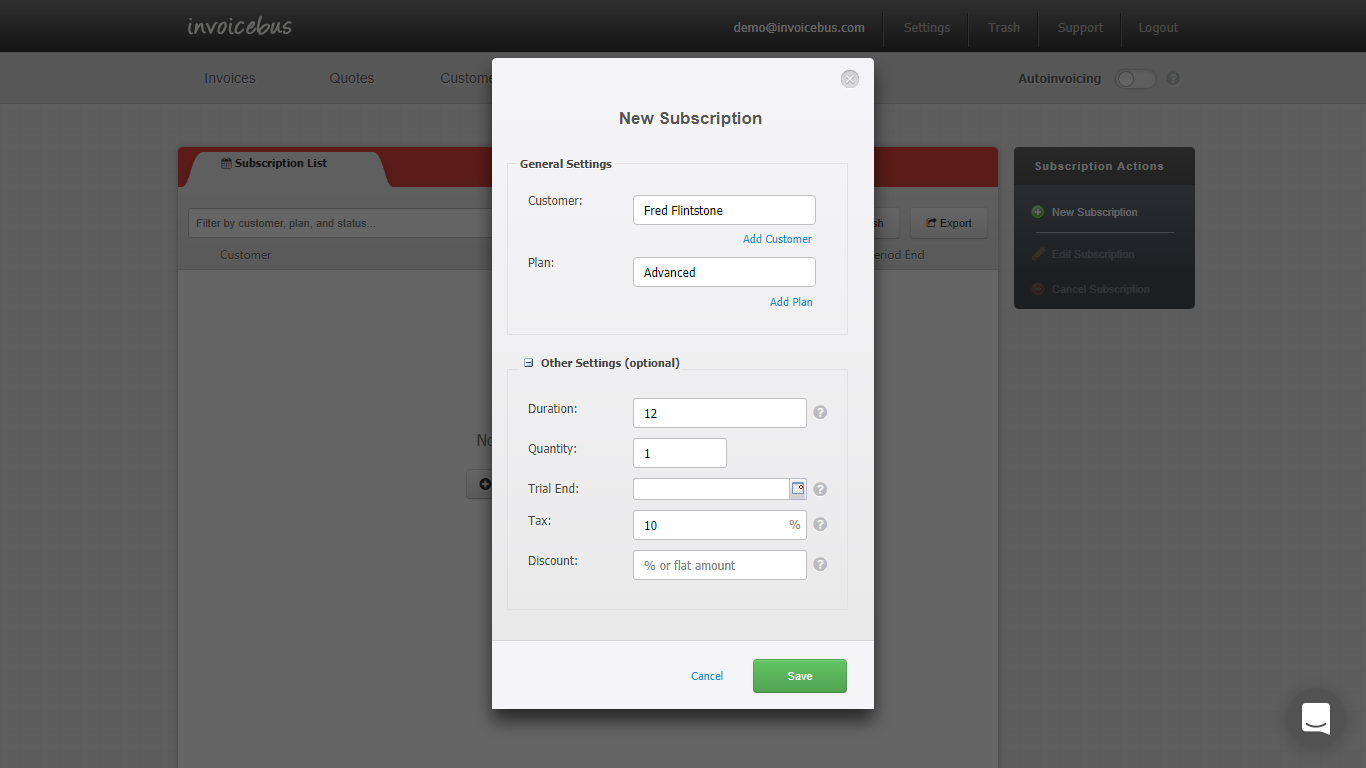1366x768 pixels.
Task: Click the help icon next to Duration
Action: [x=819, y=411]
